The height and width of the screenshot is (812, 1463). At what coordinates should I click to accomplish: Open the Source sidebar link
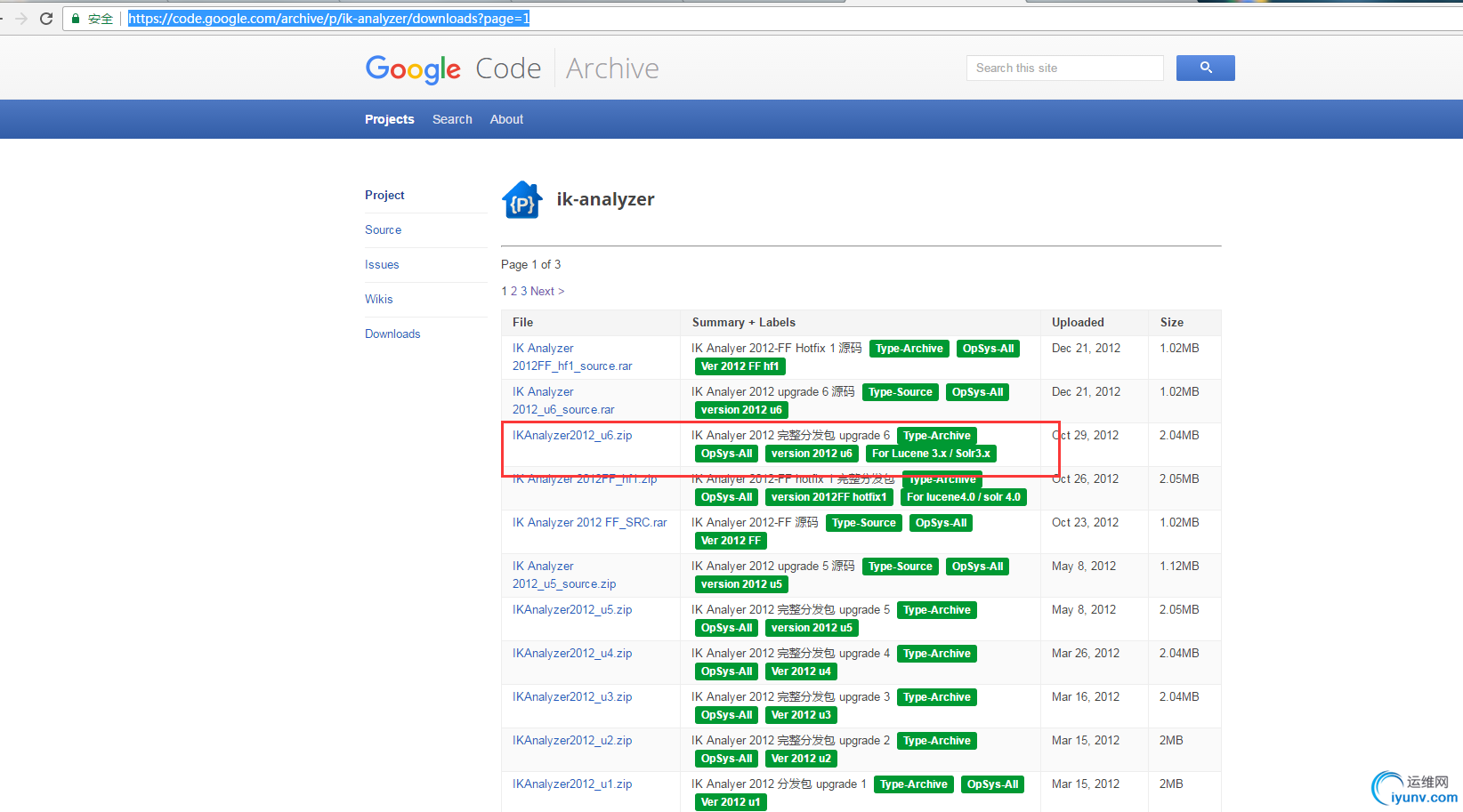383,229
